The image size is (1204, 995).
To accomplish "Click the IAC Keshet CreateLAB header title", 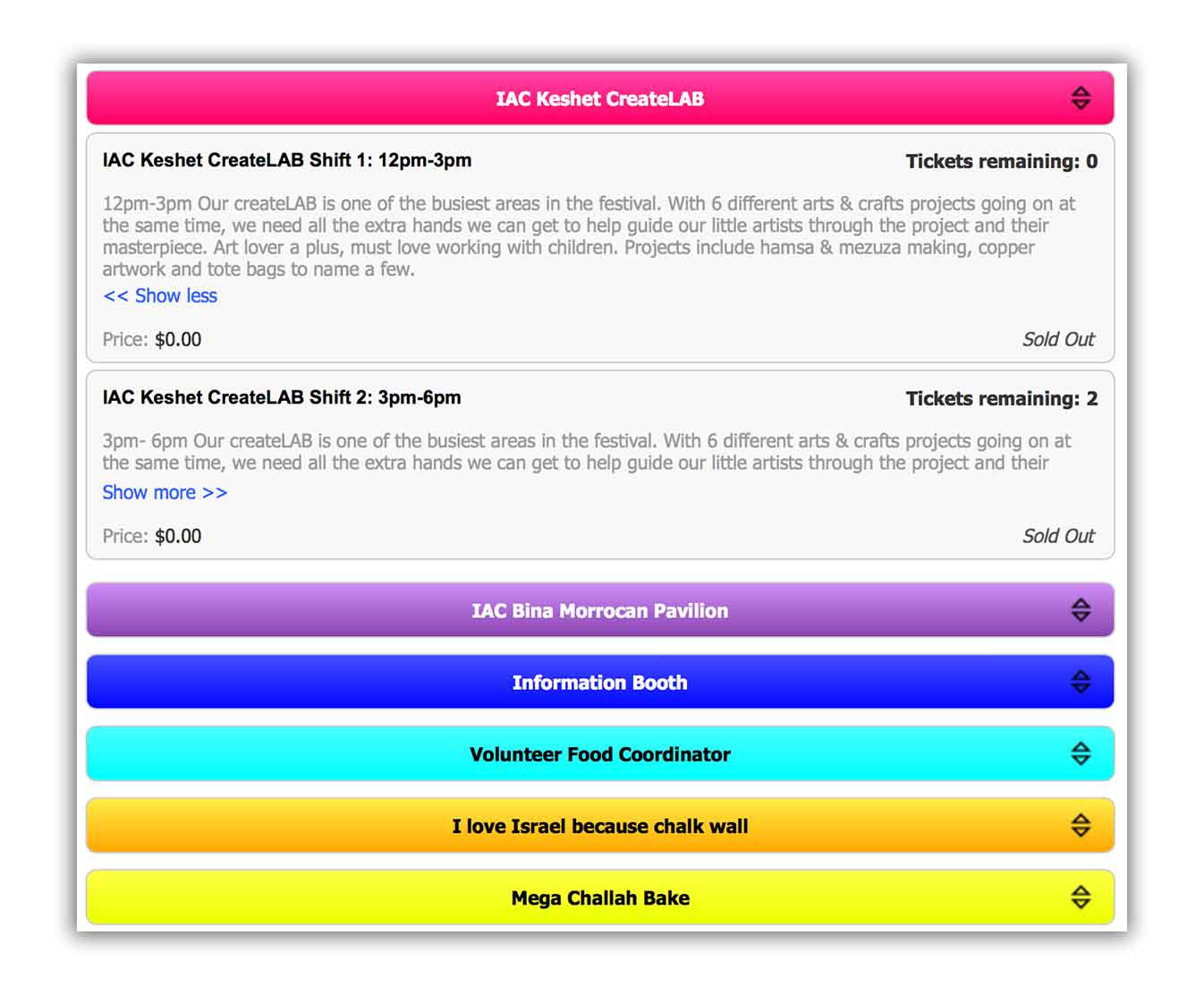I will [600, 98].
